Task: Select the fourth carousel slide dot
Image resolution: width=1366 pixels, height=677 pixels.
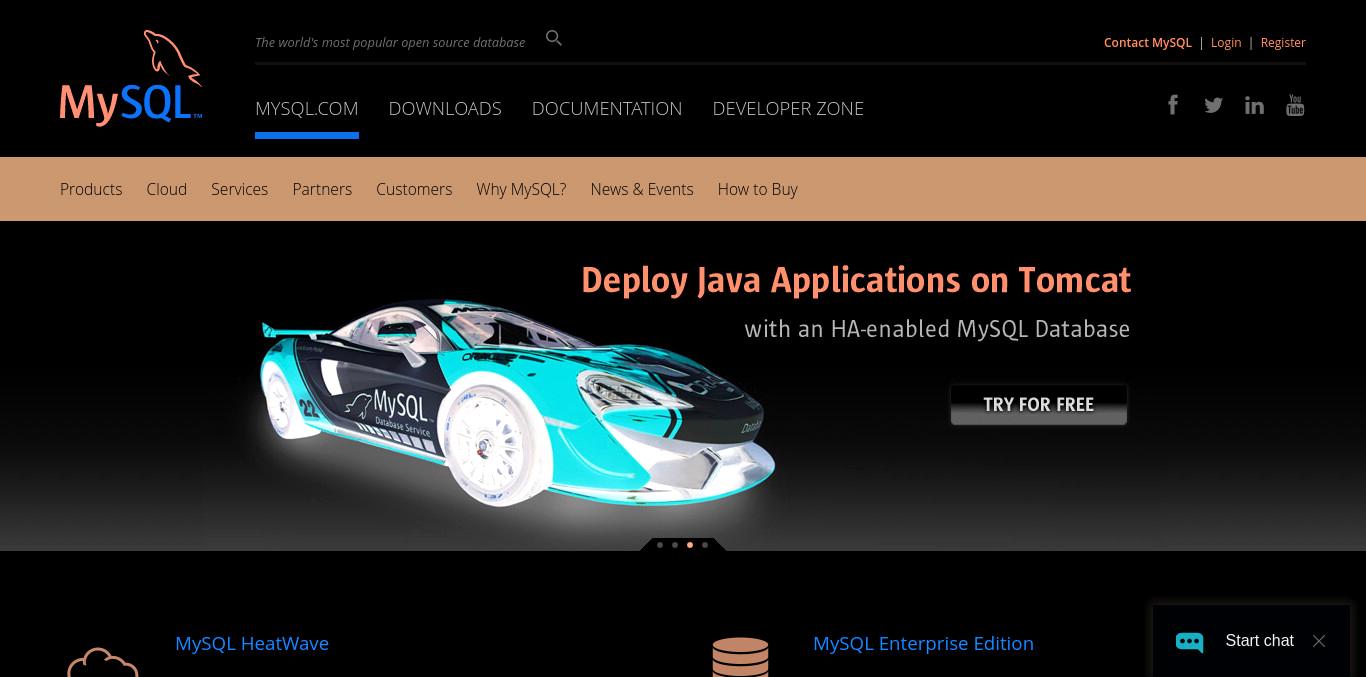Action: 705,545
